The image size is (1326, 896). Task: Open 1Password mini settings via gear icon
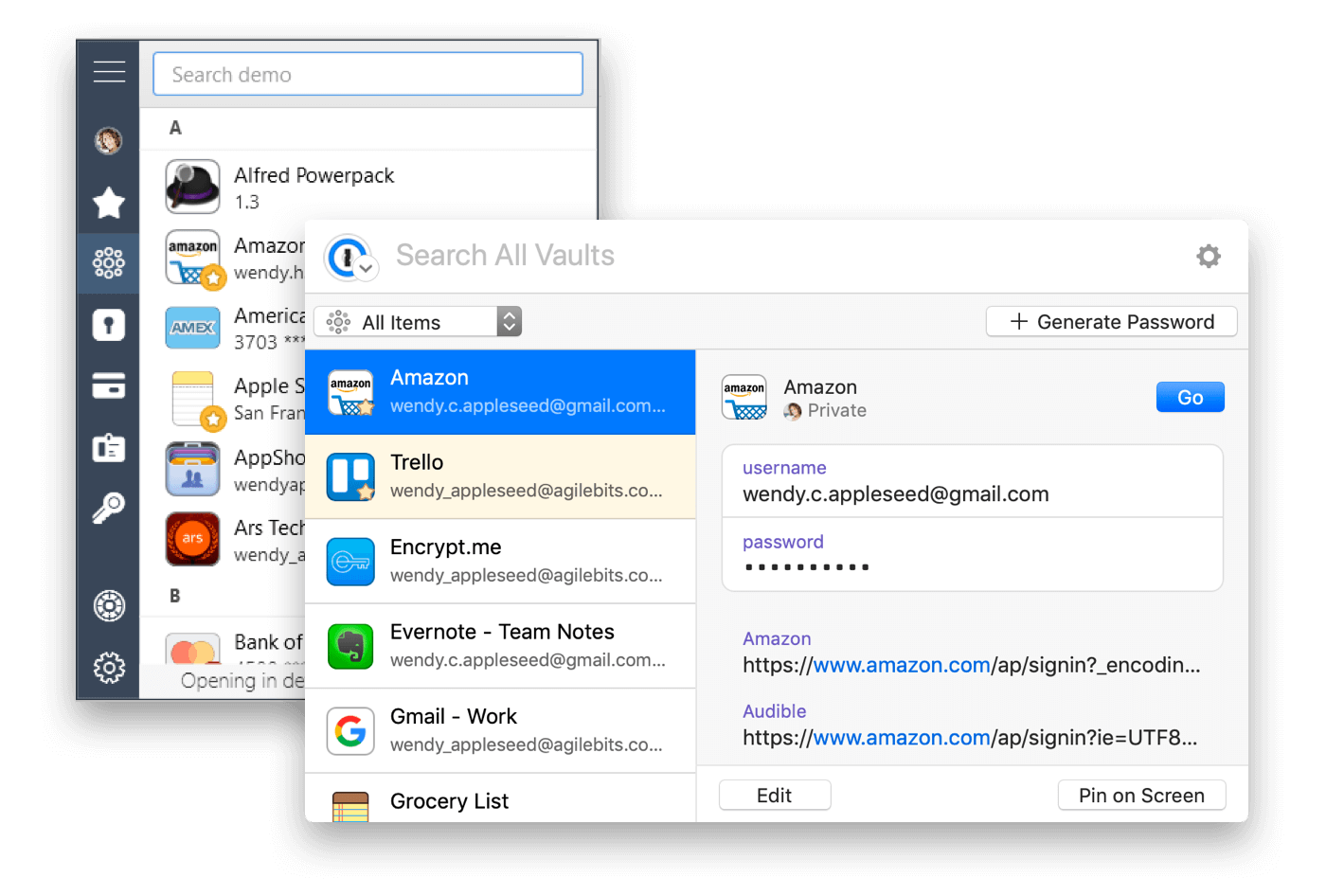click(x=1209, y=256)
